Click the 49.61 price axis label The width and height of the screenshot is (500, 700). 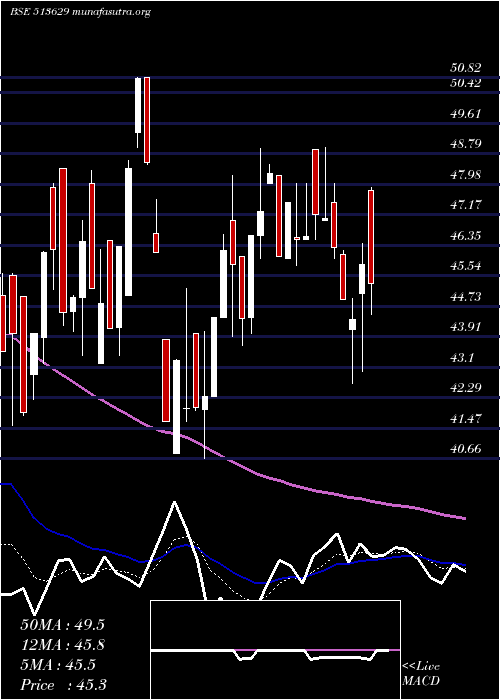[x=466, y=113]
